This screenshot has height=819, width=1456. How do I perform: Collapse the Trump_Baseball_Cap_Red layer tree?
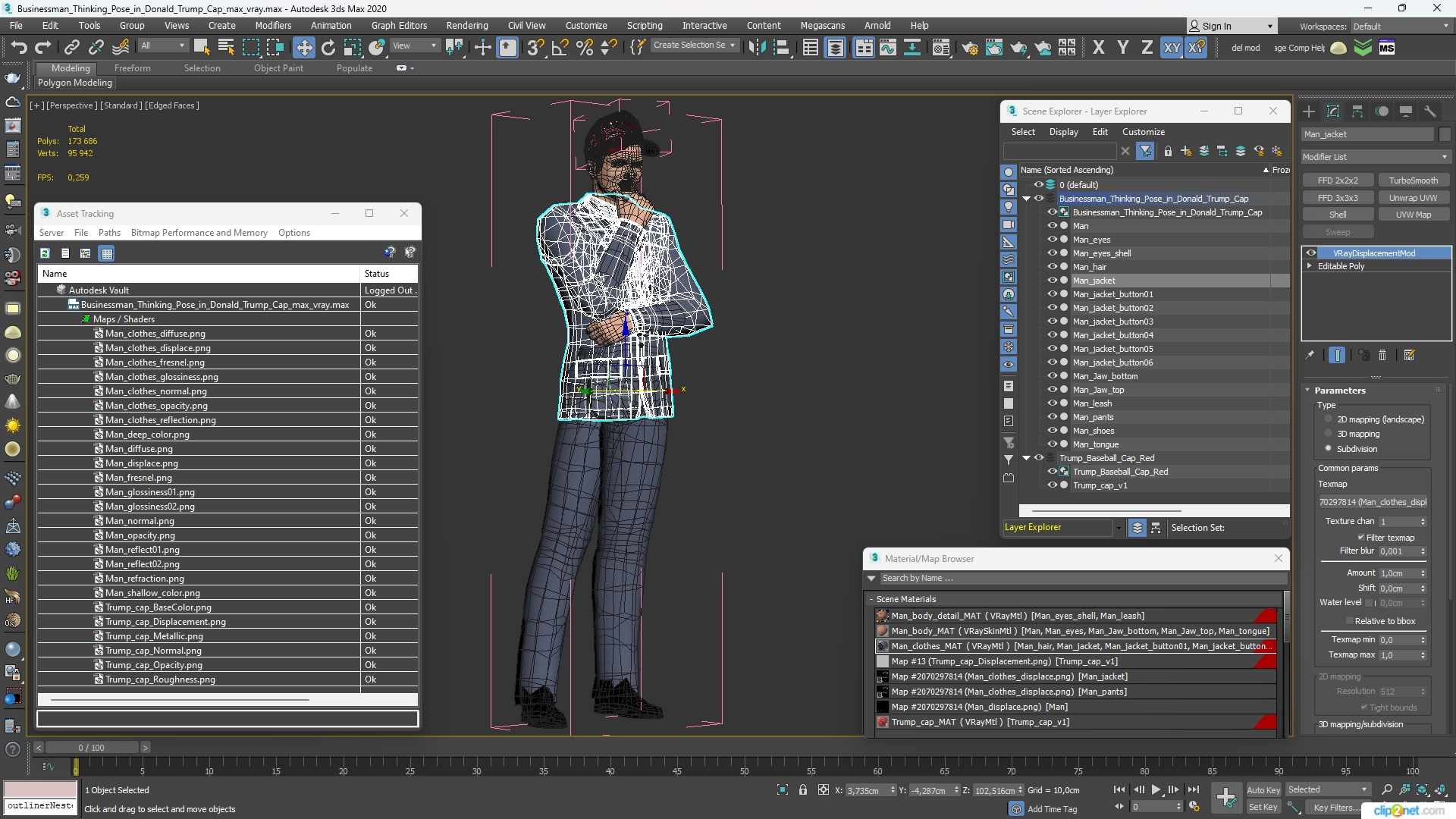(1027, 458)
